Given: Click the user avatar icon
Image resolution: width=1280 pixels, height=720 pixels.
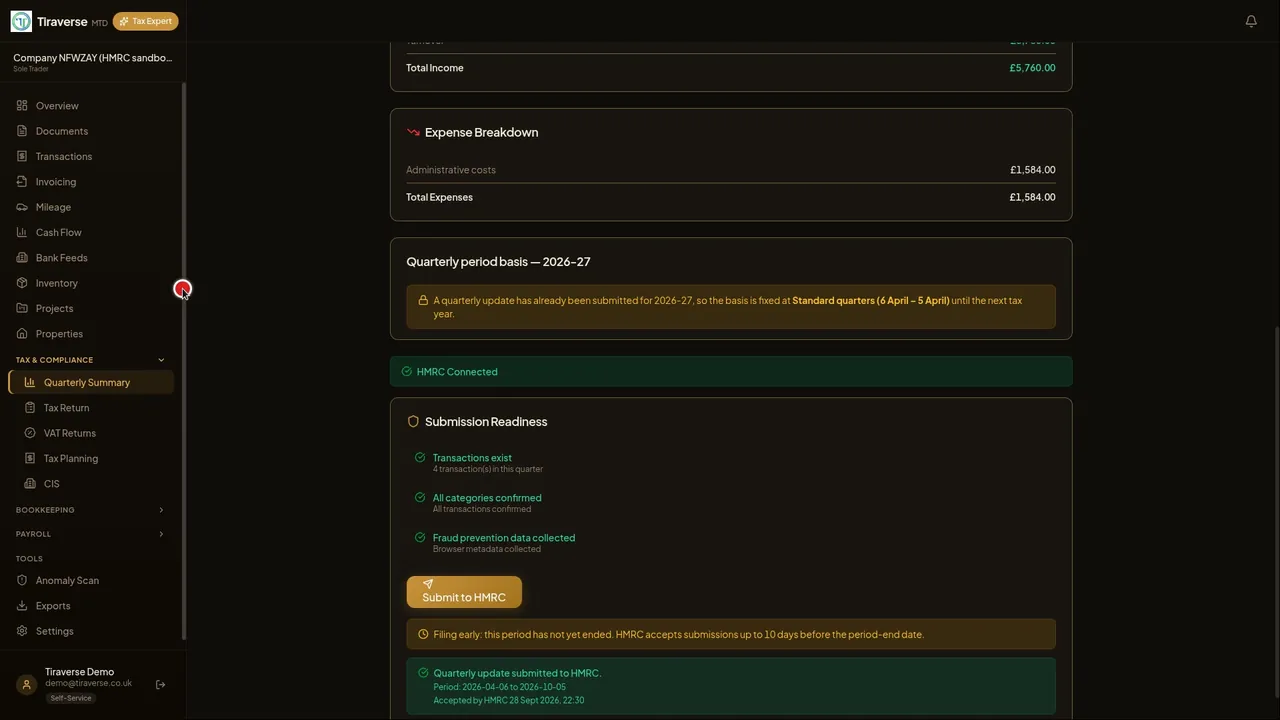Looking at the screenshot, I should [27, 685].
